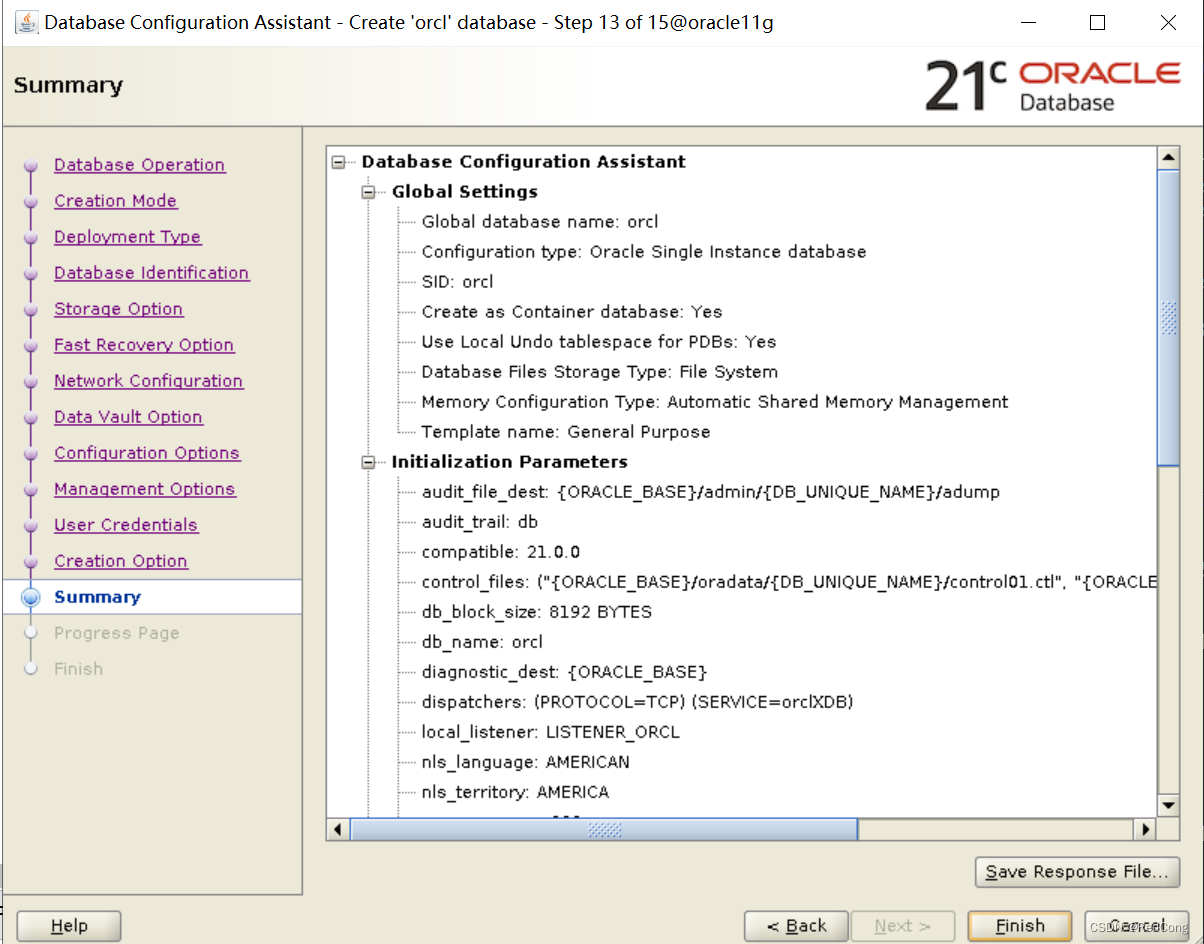Click the Save Response File button
1204x944 pixels.
pos(1077,872)
